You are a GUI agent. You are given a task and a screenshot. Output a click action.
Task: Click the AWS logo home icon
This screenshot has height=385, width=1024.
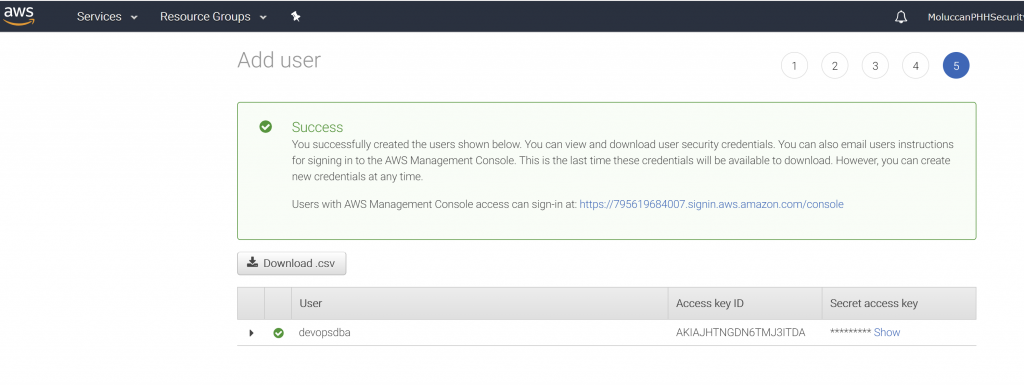coord(18,16)
